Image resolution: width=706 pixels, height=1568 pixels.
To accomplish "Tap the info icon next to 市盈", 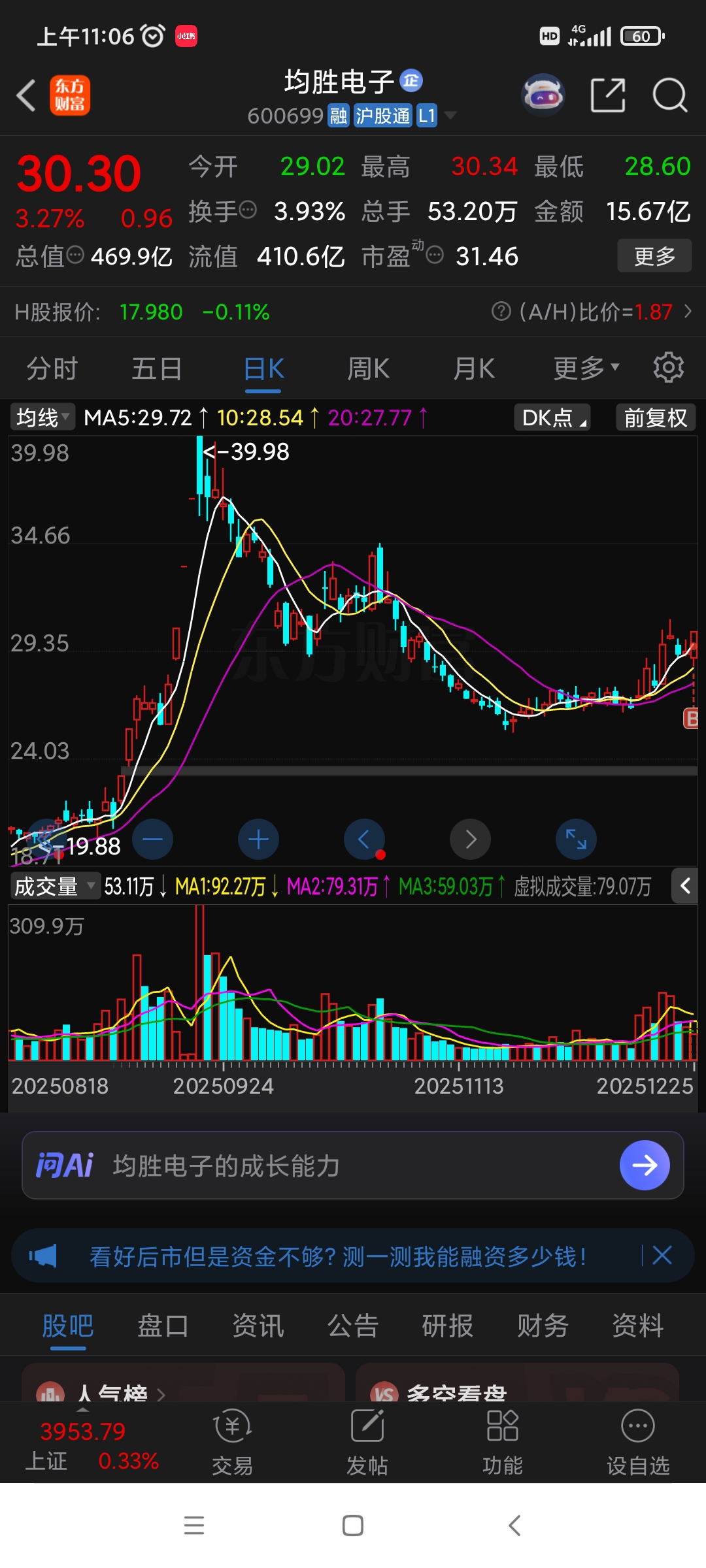I will (435, 255).
